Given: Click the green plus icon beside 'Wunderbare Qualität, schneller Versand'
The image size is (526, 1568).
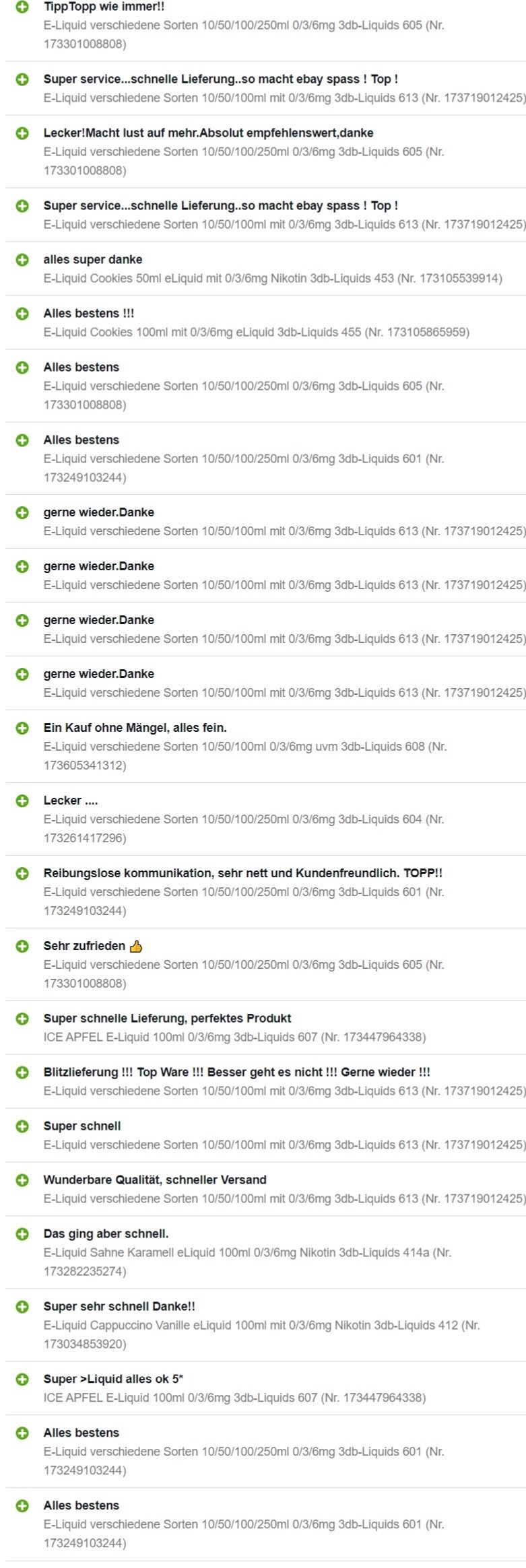Looking at the screenshot, I should coord(22,1180).
